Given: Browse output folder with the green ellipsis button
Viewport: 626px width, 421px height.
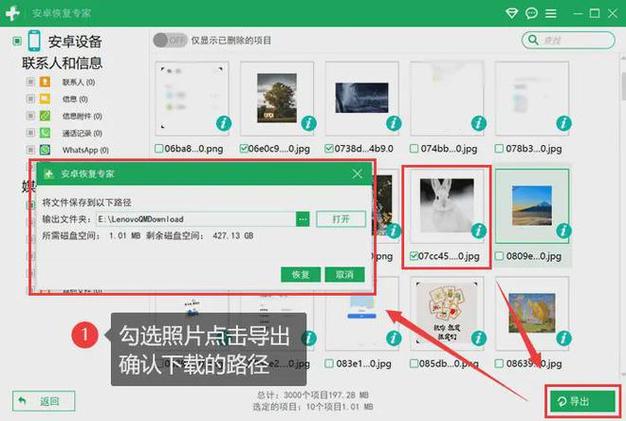Looking at the screenshot, I should tap(303, 219).
